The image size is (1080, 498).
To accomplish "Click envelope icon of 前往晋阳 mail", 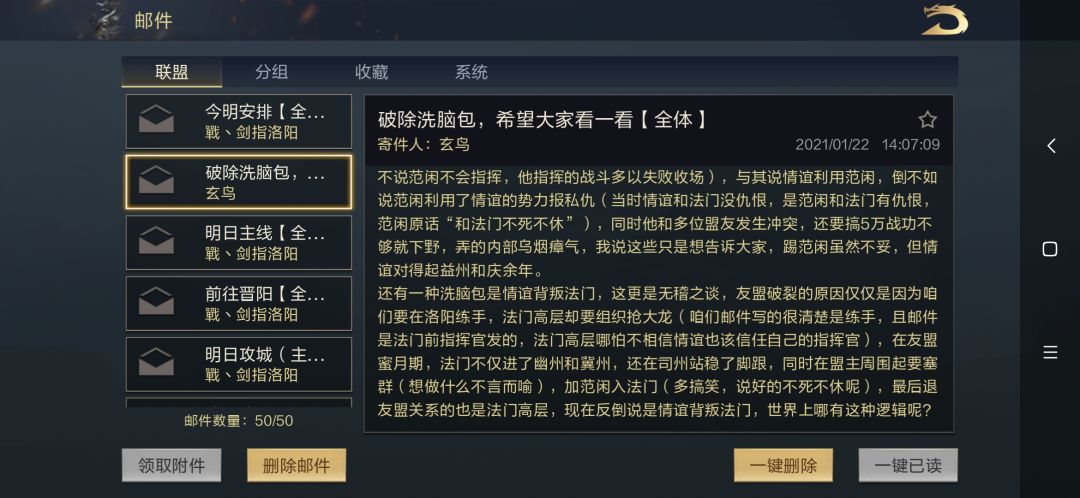I will [156, 303].
